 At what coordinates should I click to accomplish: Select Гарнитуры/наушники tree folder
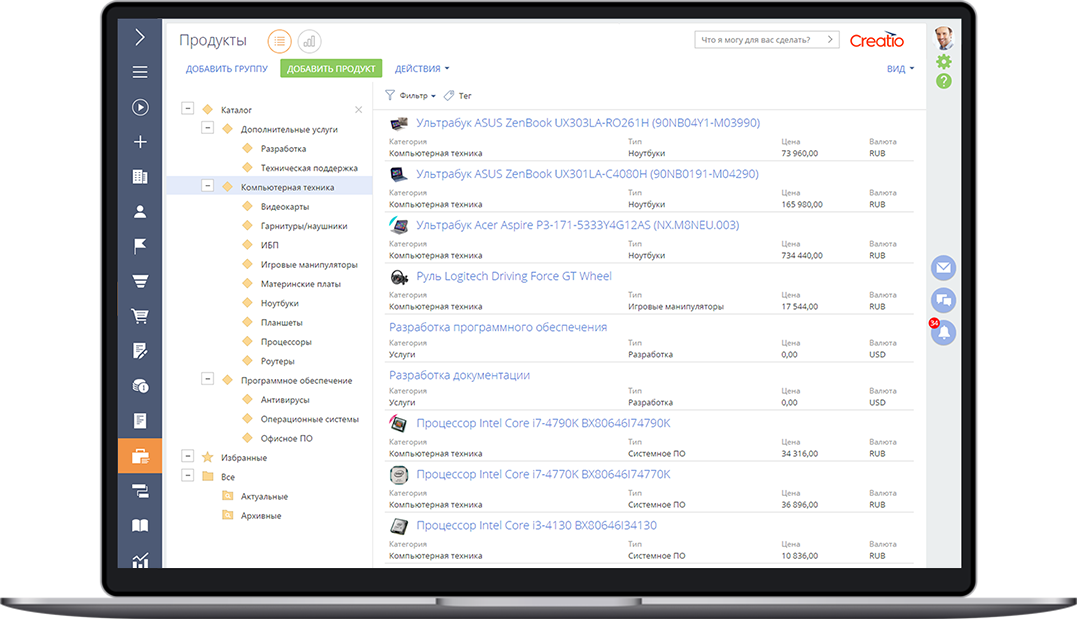(x=304, y=226)
